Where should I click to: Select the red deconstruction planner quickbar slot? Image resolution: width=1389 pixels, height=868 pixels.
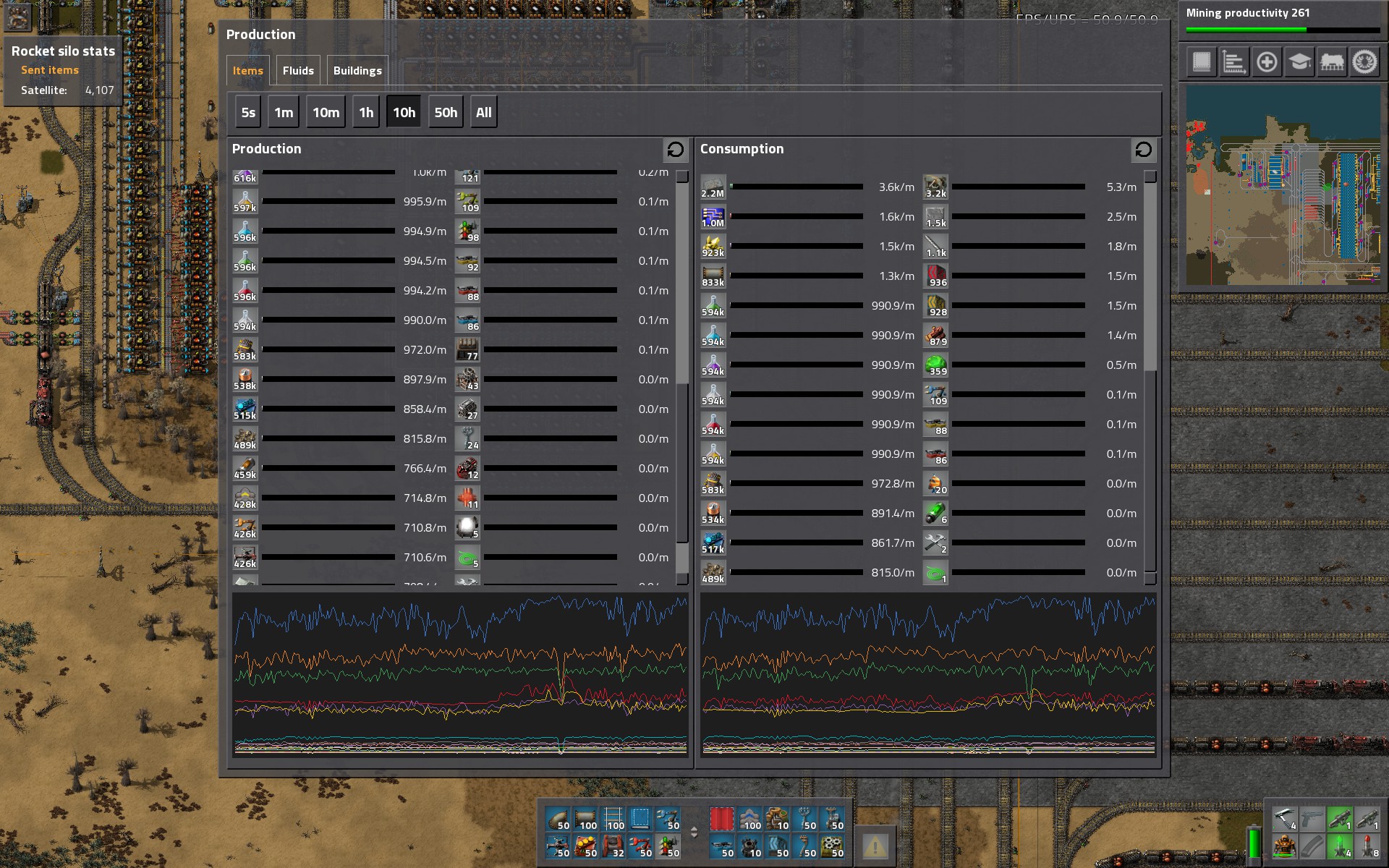point(722,819)
